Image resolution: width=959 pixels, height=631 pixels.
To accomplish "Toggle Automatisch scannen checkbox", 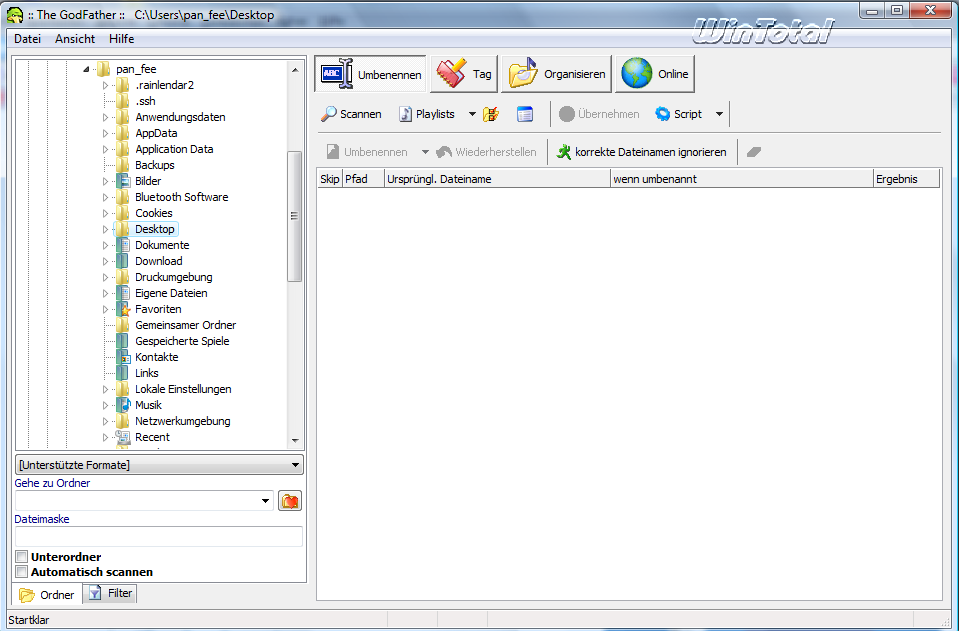I will [22, 572].
